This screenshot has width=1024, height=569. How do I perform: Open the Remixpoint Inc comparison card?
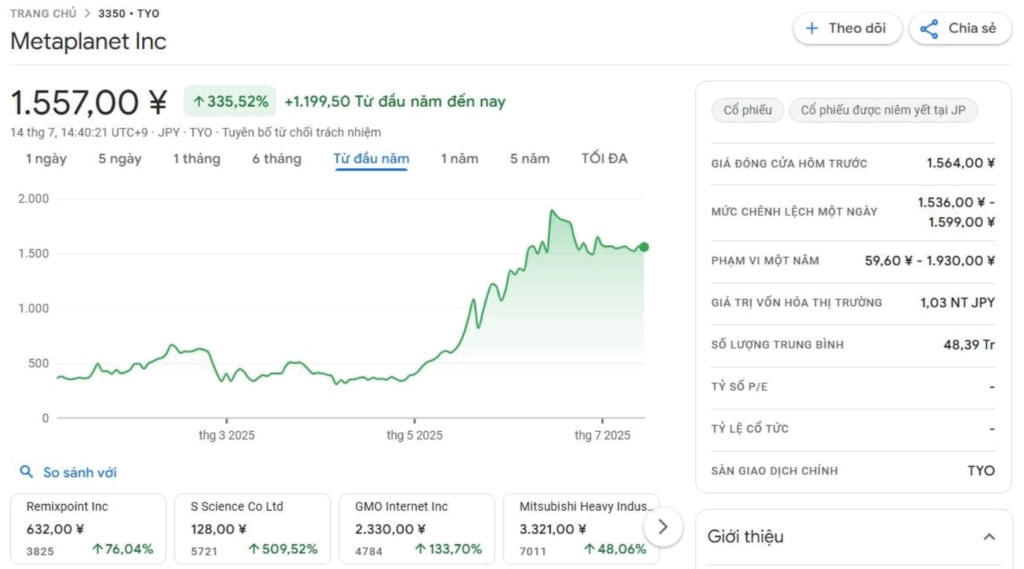(88, 528)
